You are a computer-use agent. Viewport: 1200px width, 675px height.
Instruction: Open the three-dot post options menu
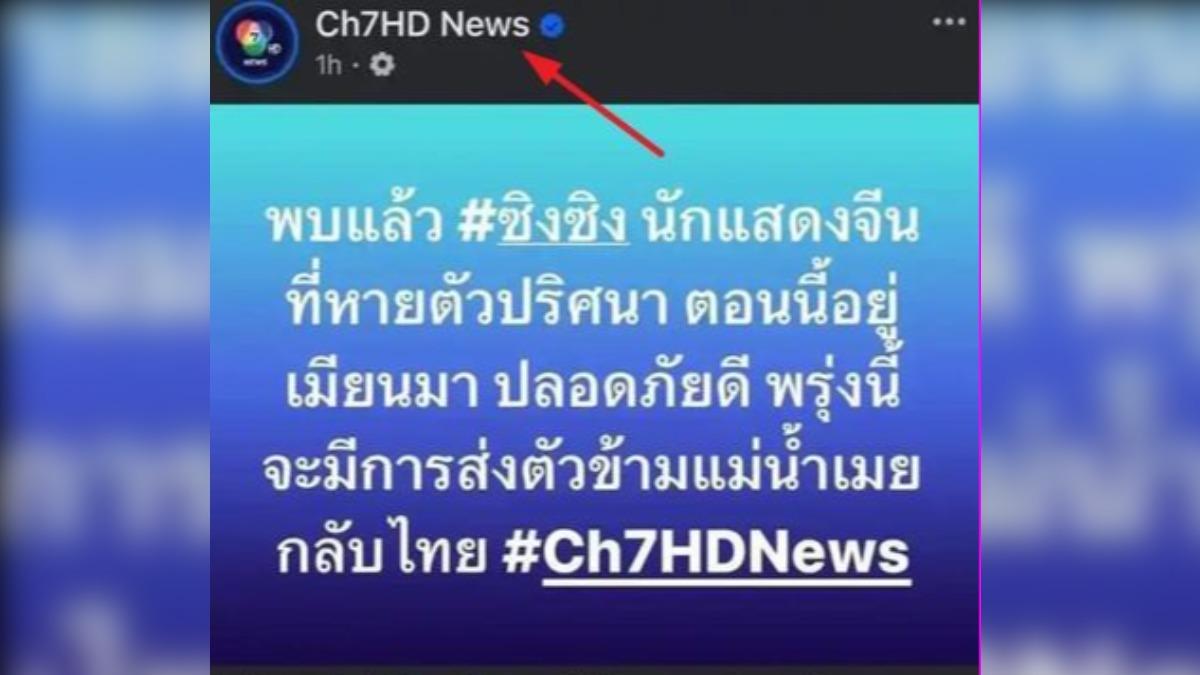point(948,22)
